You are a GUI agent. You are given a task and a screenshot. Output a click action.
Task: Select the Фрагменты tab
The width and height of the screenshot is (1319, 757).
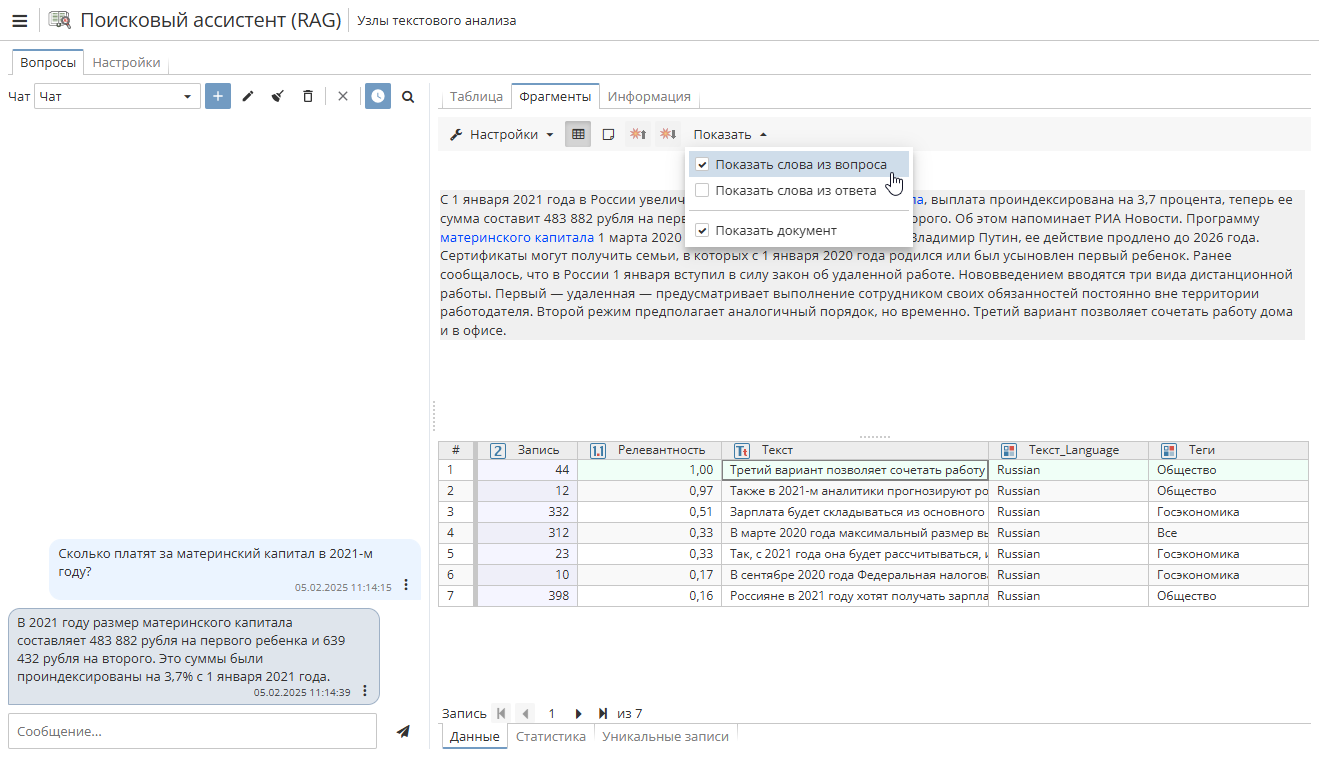555,96
